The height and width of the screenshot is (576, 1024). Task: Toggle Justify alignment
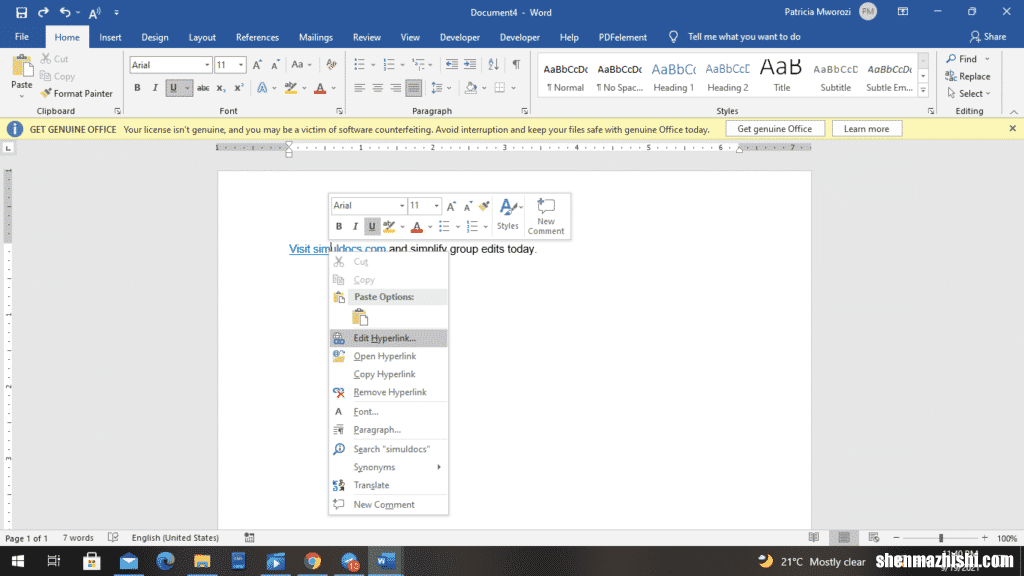(413, 88)
